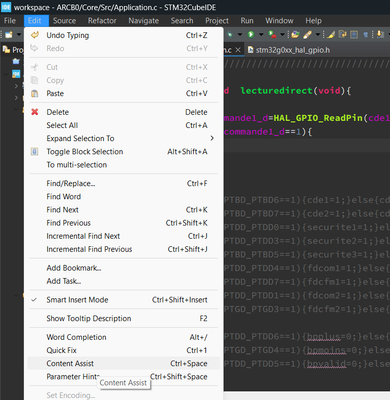Click the STM32CubeIDE title bar logo
This screenshot has height=400, width=390.
(x=6, y=7)
